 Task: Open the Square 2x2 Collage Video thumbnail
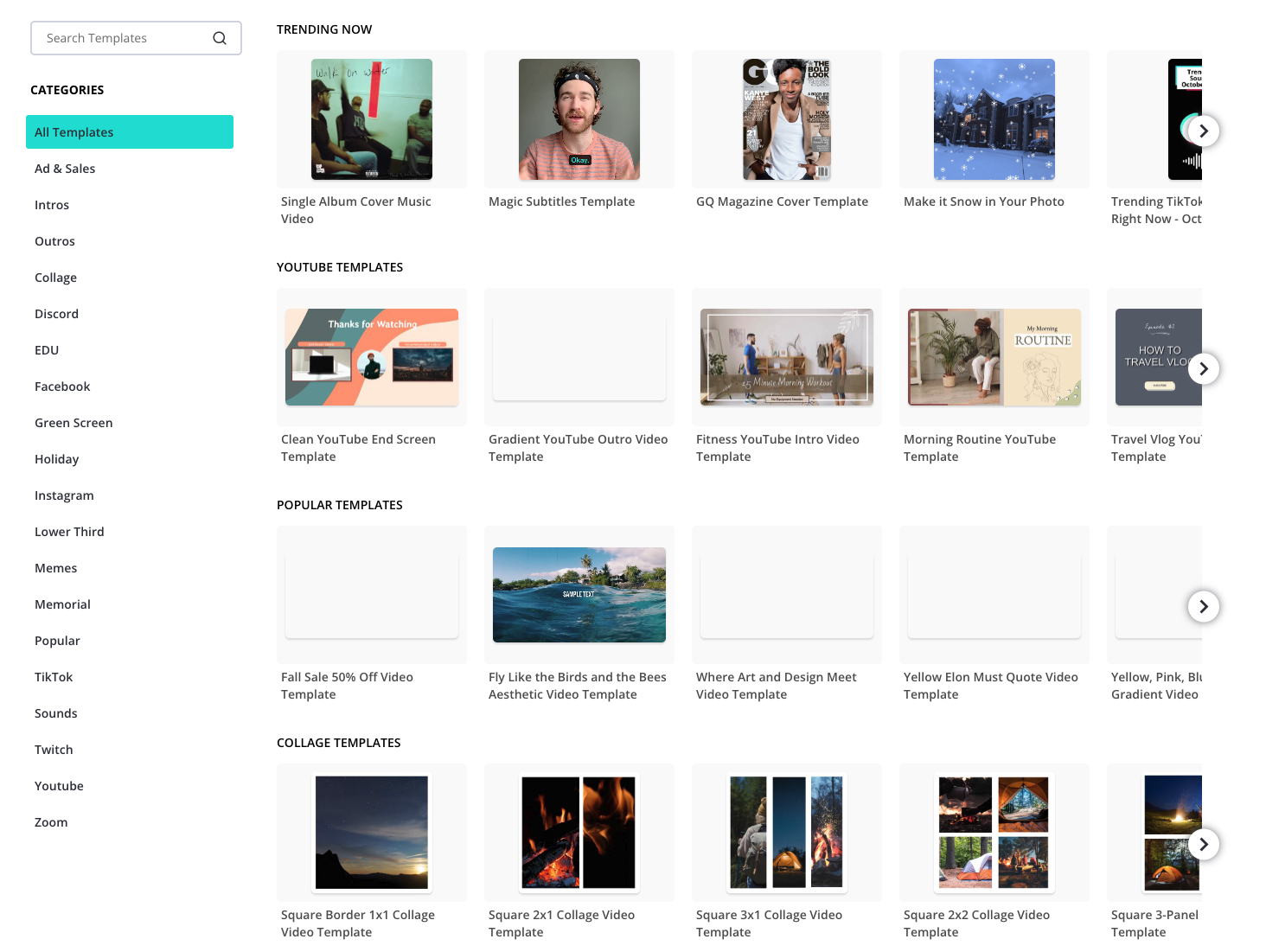click(x=994, y=833)
